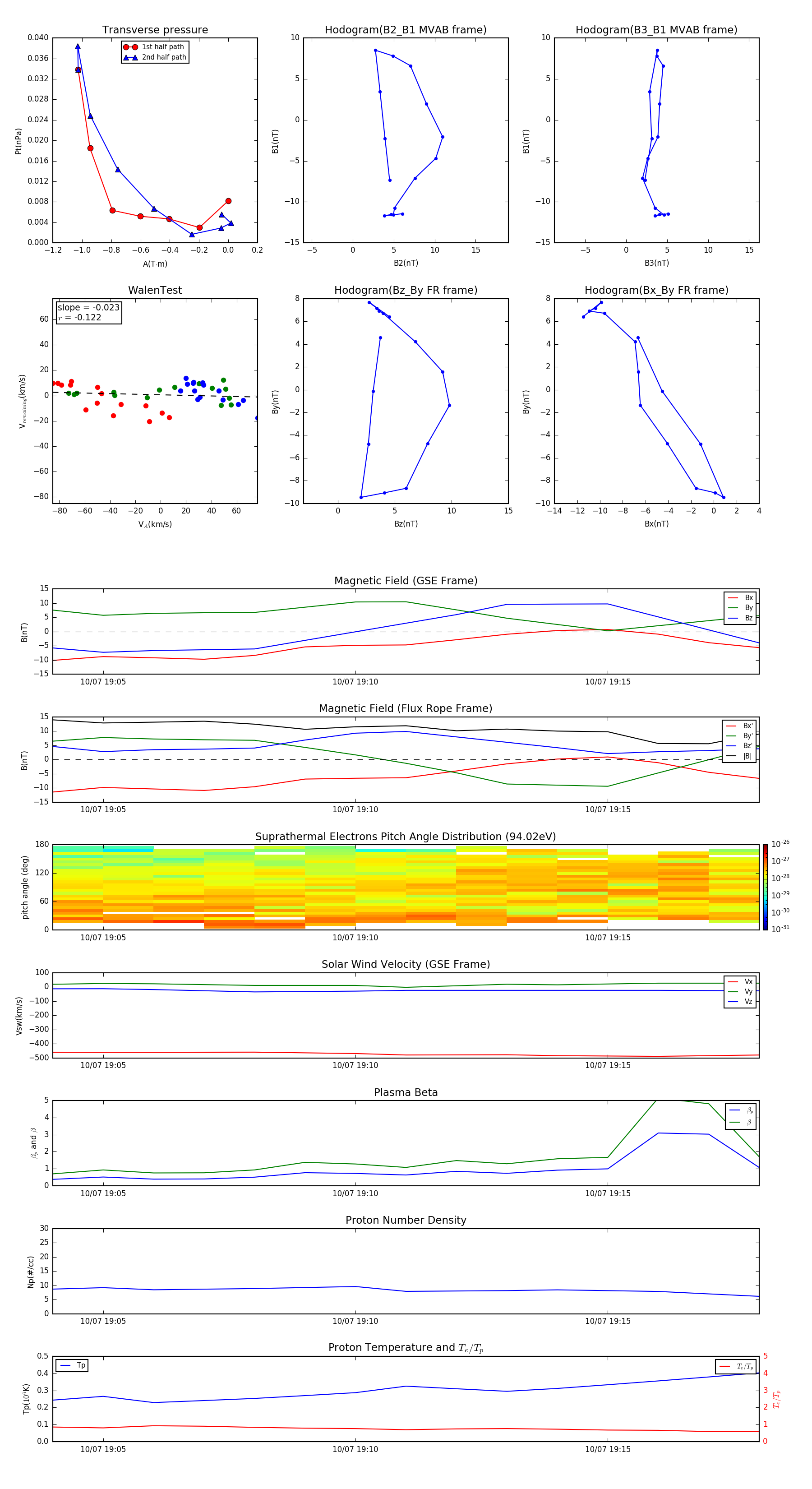Select the "2nd half path" legend entry

click(x=155, y=57)
